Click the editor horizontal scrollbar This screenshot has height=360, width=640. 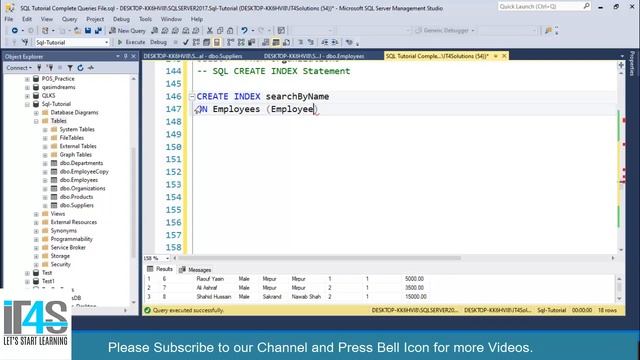(319, 258)
